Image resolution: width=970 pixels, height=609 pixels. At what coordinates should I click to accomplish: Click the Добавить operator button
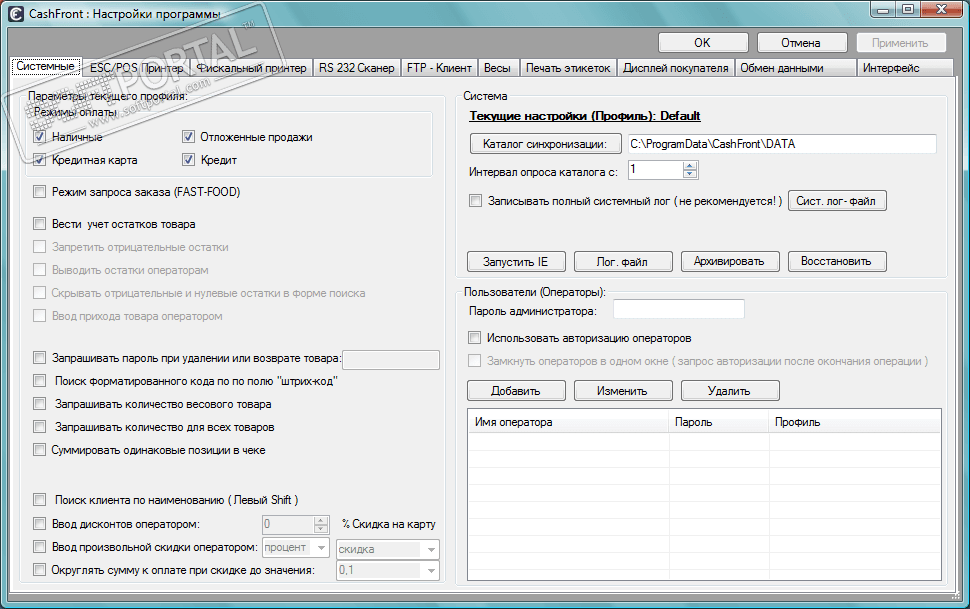516,391
